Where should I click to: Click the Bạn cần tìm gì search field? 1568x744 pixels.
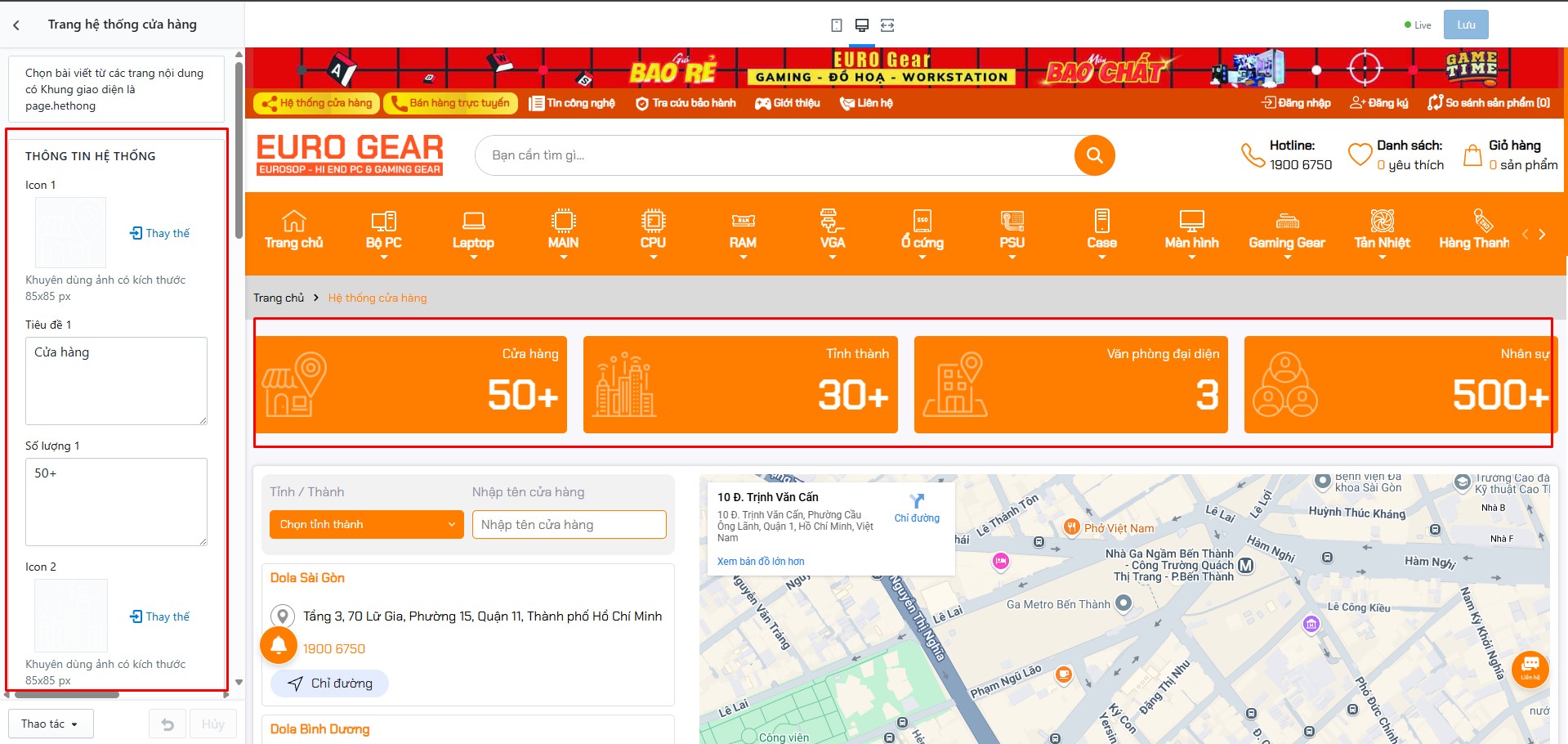point(775,155)
